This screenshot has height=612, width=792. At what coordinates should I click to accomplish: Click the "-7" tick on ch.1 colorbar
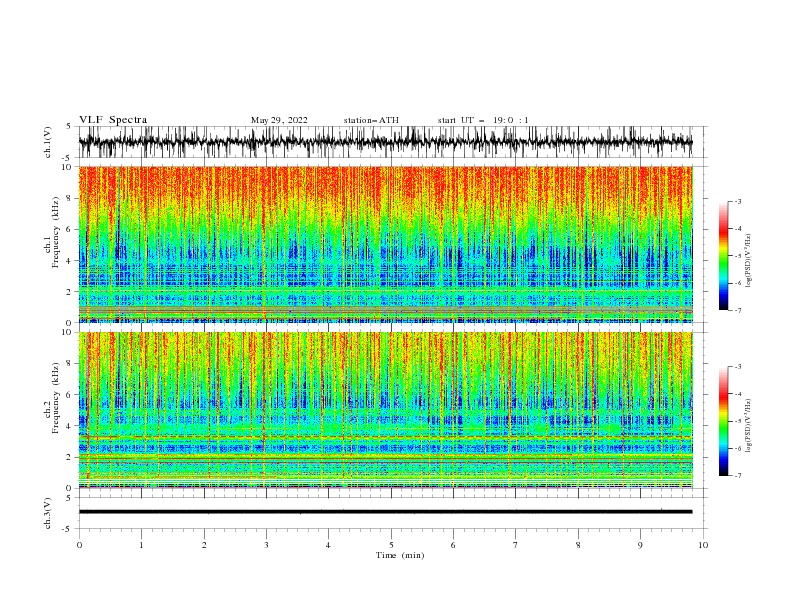coord(738,310)
